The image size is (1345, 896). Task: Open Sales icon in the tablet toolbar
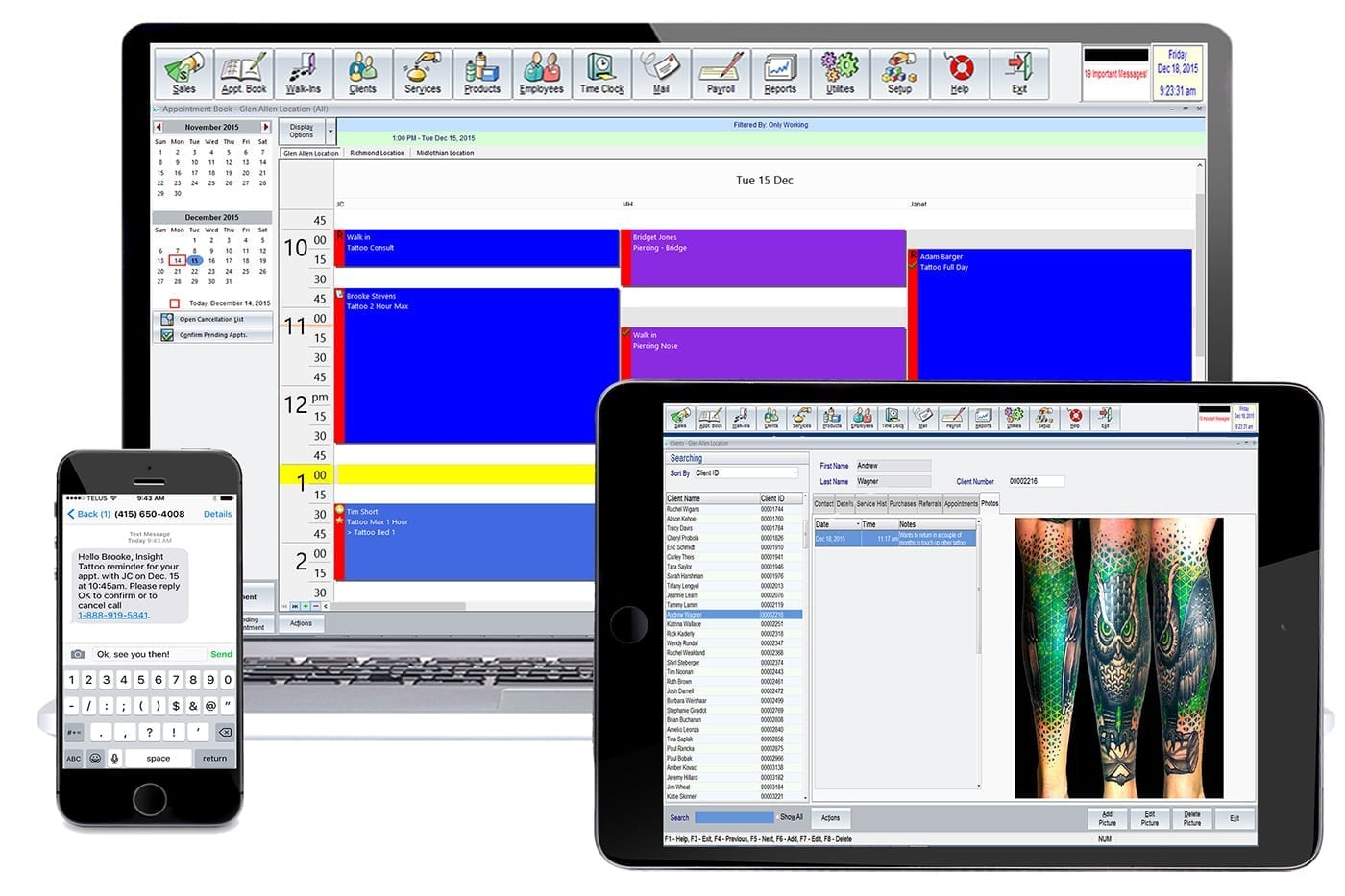[680, 418]
